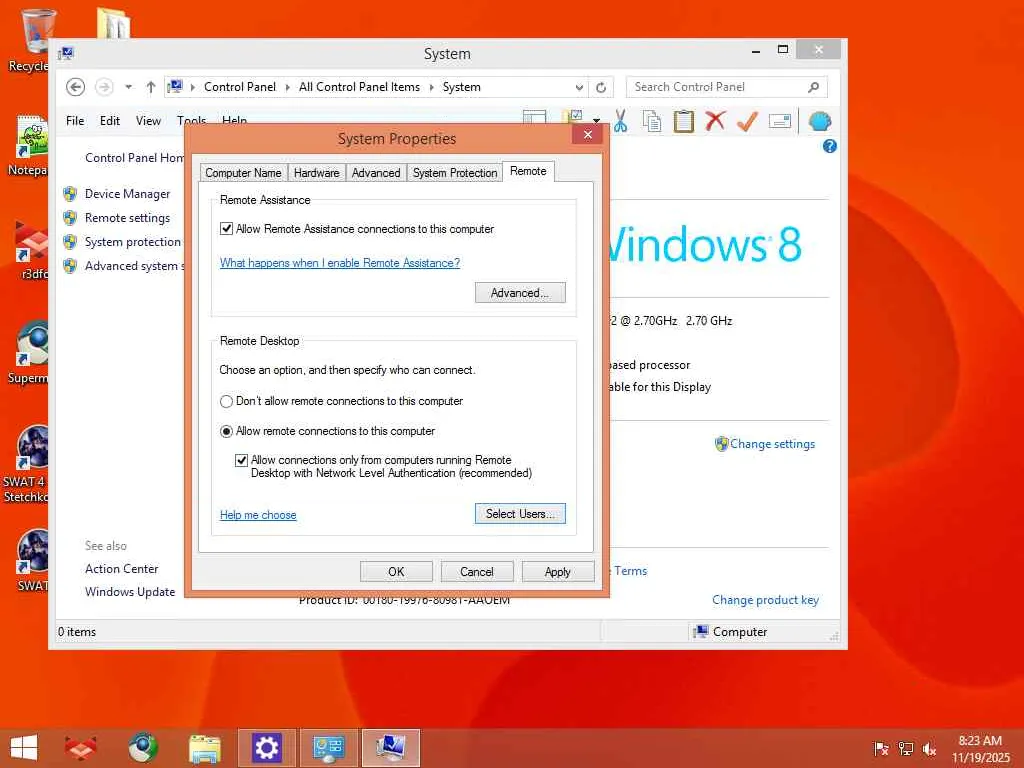Open the Control Panel taskbar icon

(328, 748)
